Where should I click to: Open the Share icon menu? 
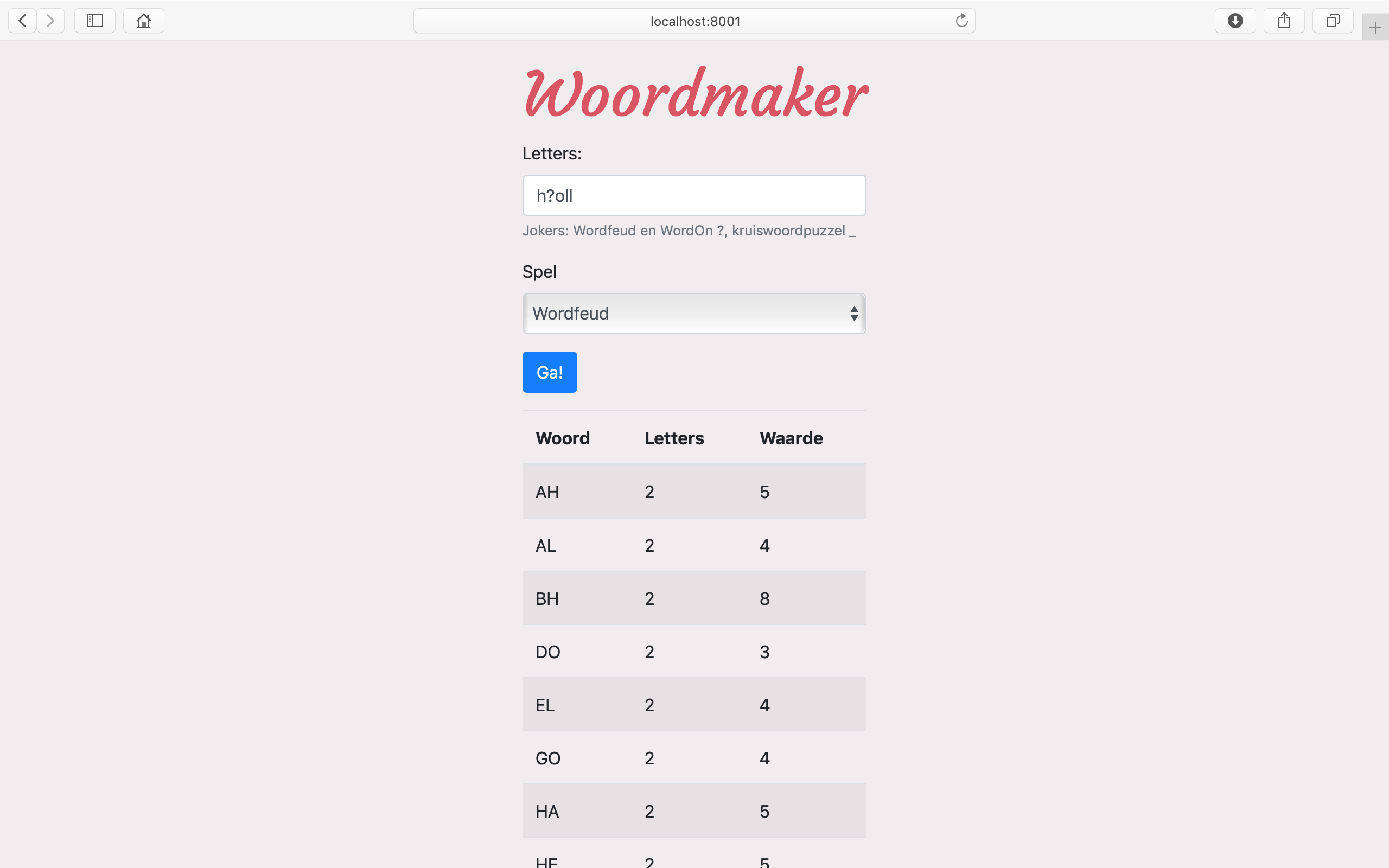(1284, 21)
